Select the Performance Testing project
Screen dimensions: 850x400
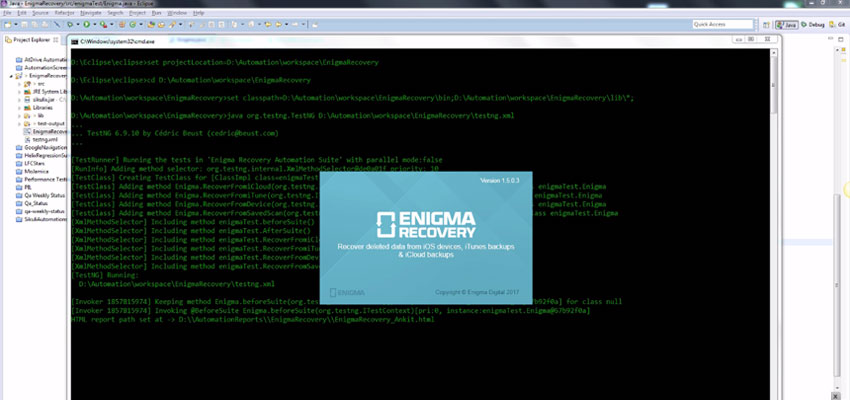tap(41, 179)
